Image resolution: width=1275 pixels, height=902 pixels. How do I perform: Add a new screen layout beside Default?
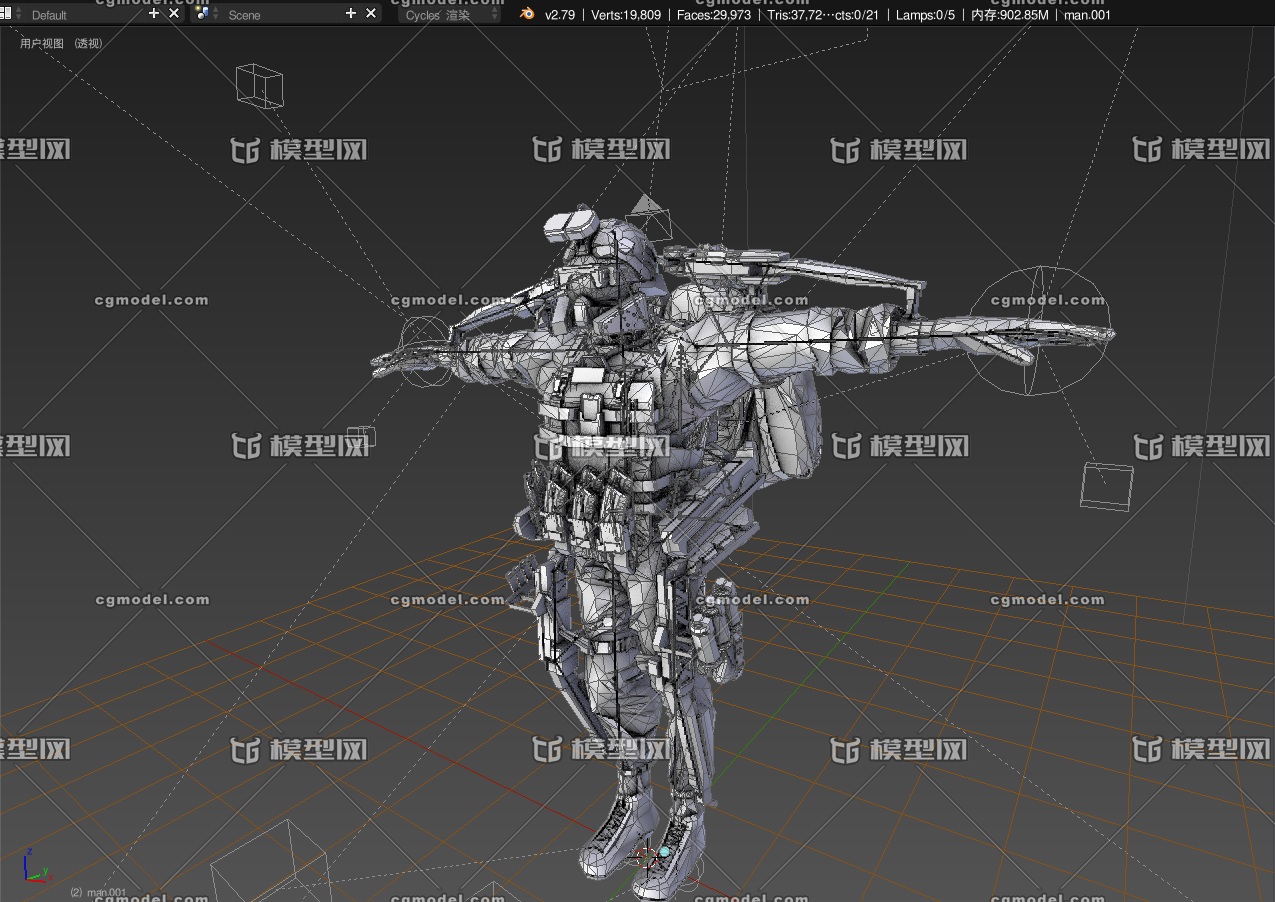tap(154, 13)
